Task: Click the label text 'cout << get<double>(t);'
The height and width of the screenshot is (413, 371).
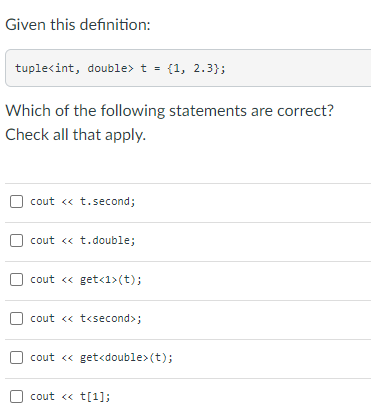Action: [x=101, y=357]
